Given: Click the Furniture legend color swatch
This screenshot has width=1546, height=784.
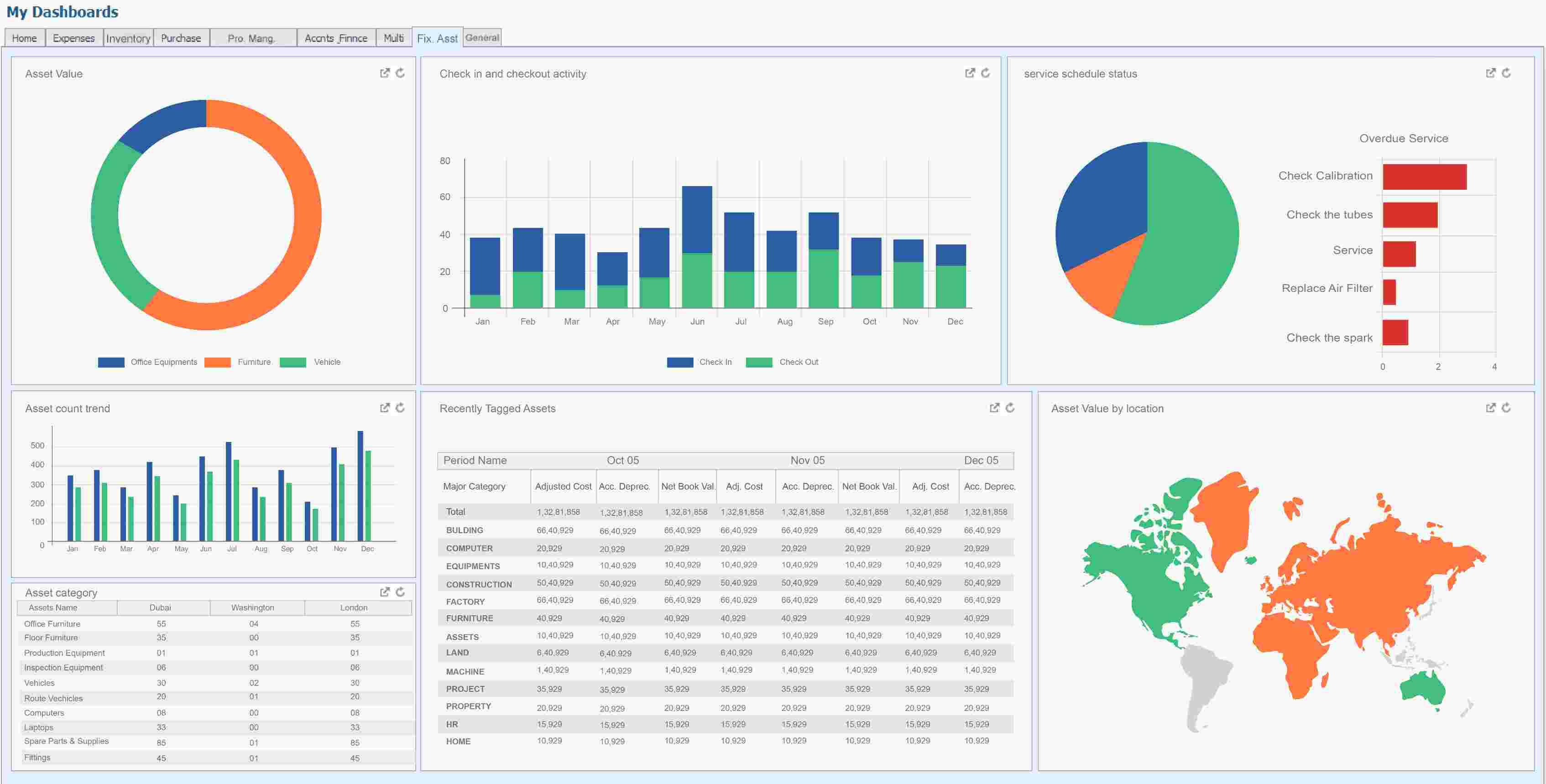Looking at the screenshot, I should [x=217, y=362].
